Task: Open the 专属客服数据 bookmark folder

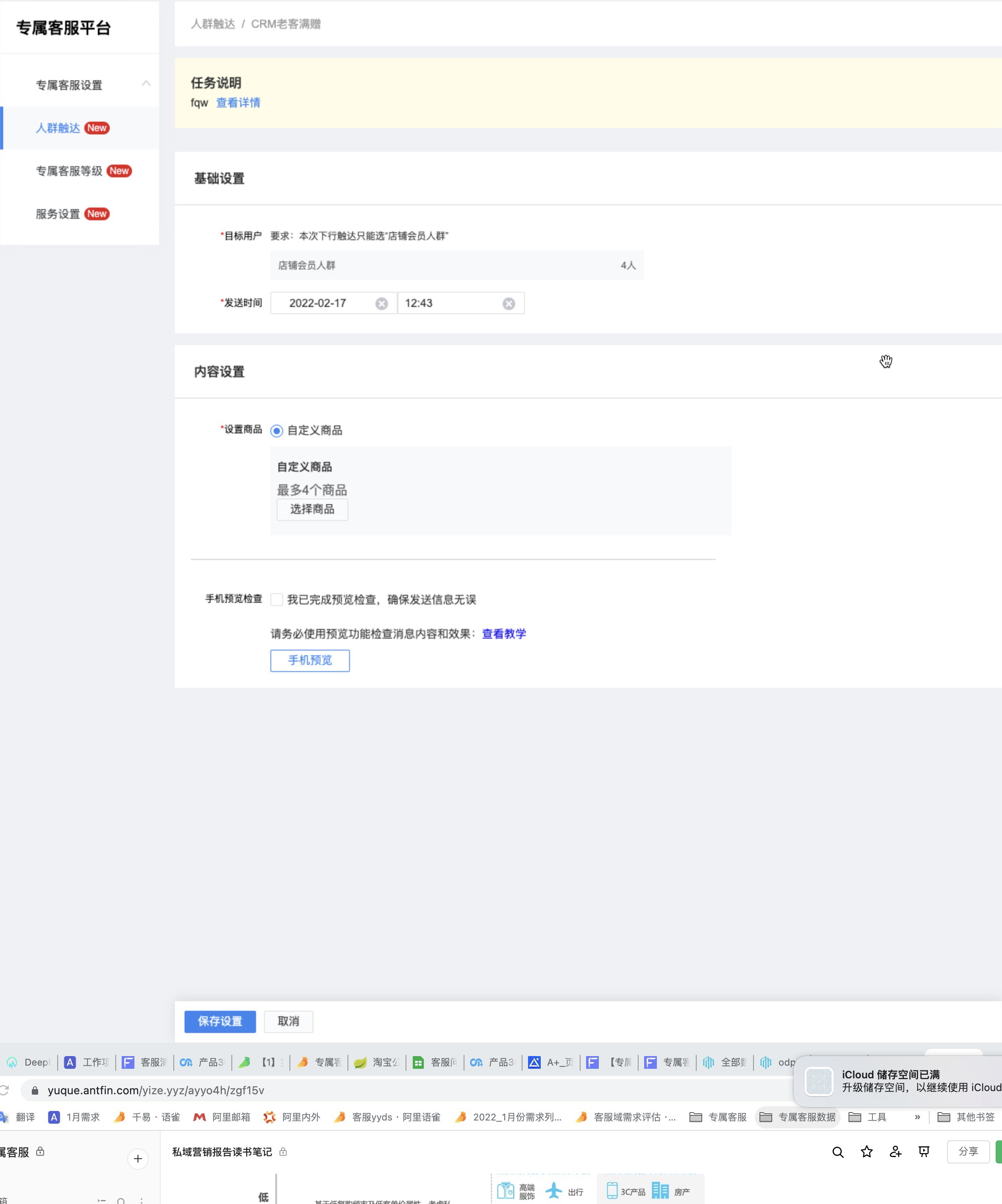Action: click(798, 1117)
